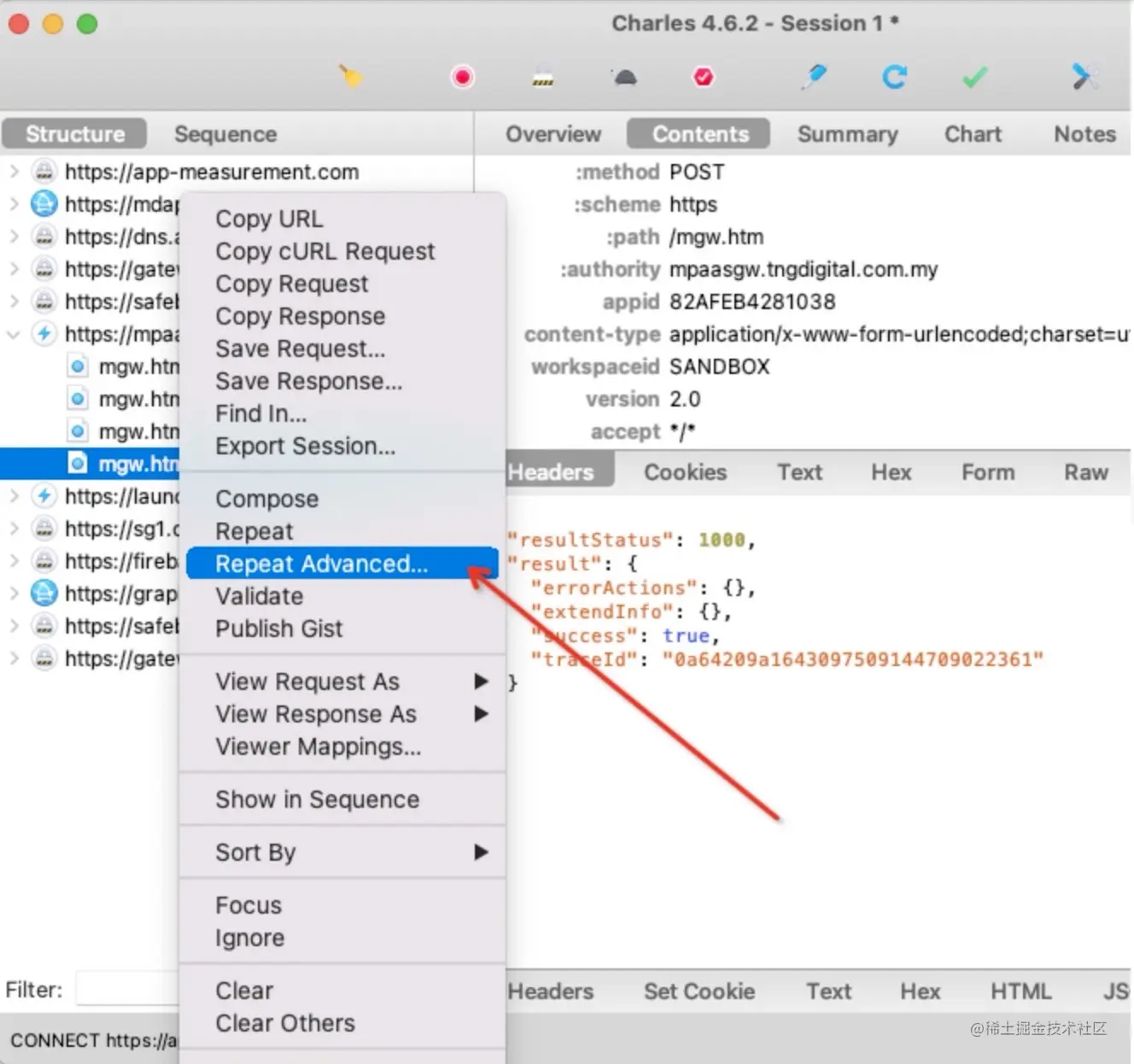Image resolution: width=1134 pixels, height=1064 pixels.
Task: Click the authority value mpaasgw.tngdigital.com.my
Action: coord(804,270)
